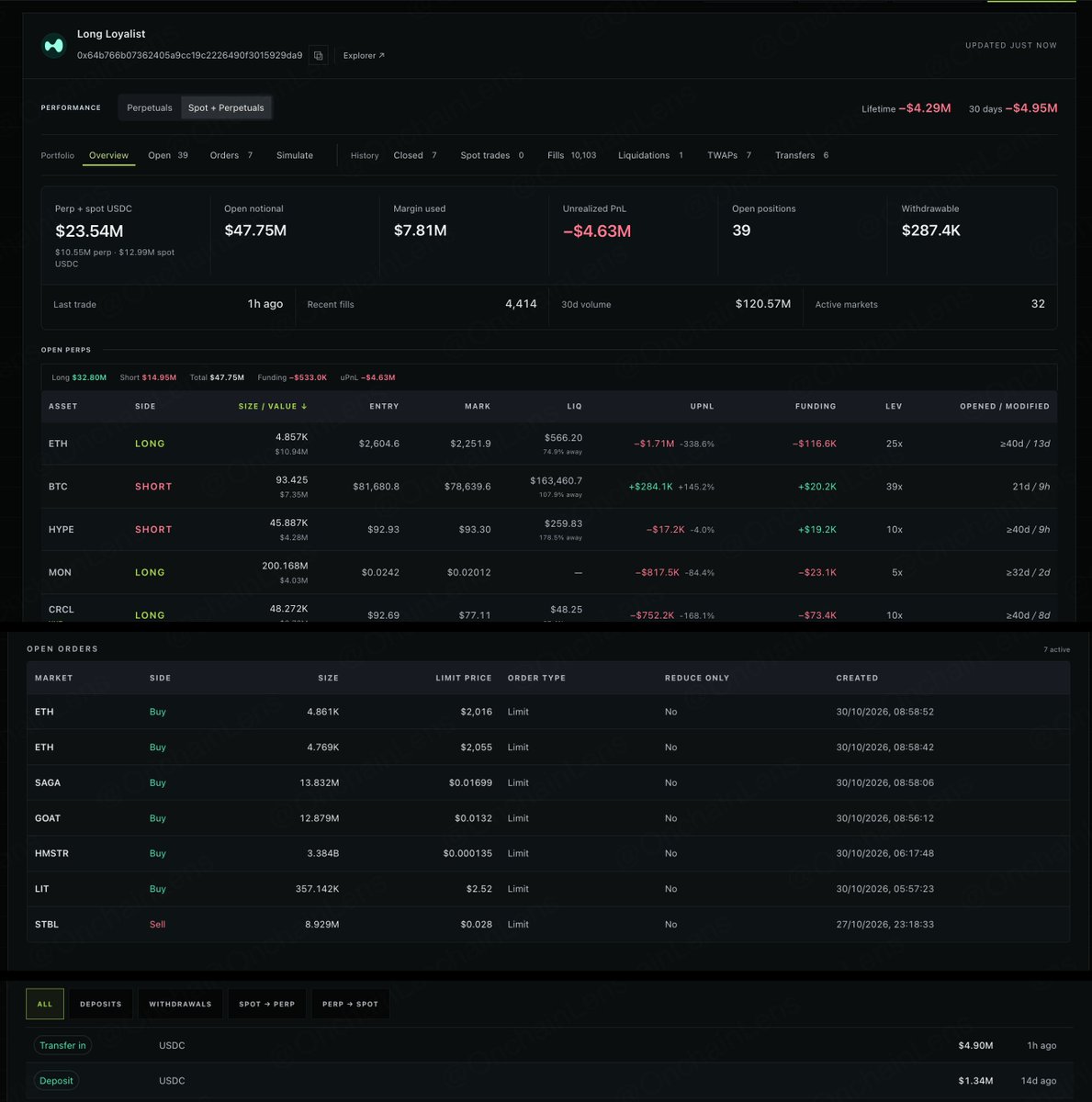Open the Explorer link
1092x1102 pixels.
(x=364, y=55)
